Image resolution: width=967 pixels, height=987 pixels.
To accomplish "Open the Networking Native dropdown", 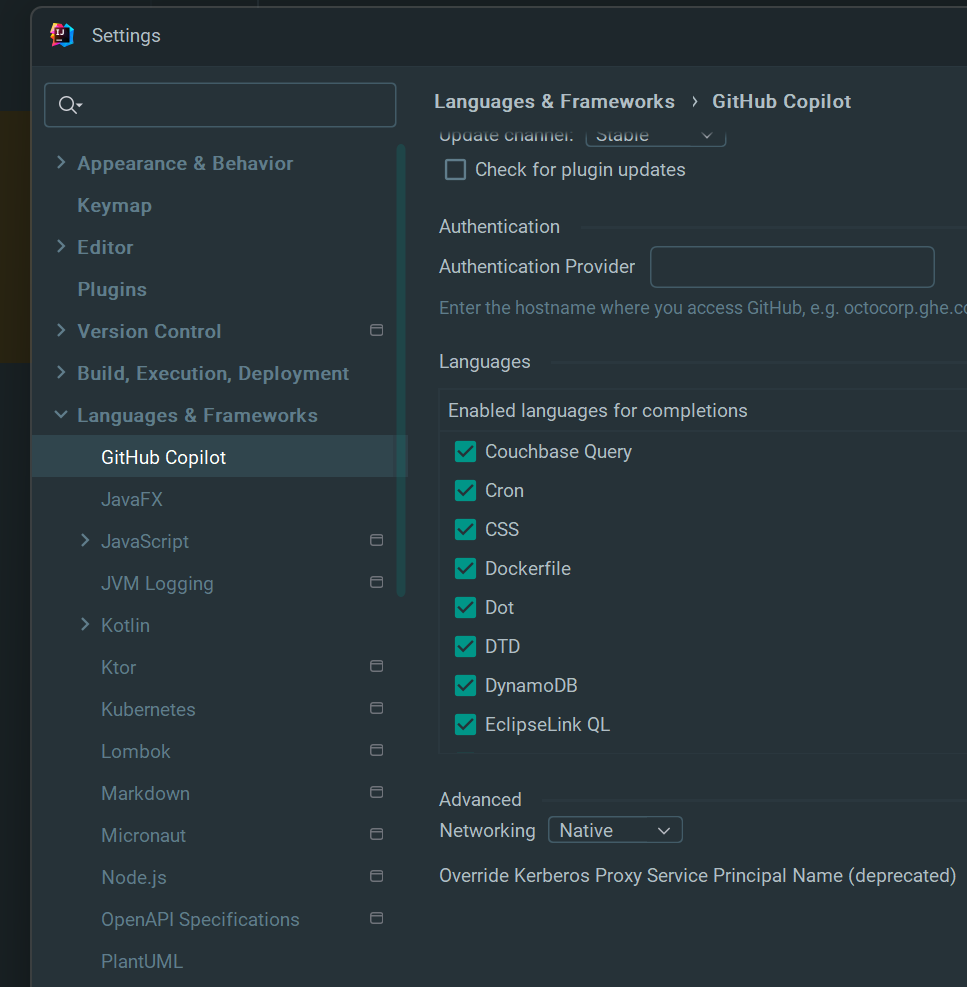I will 615,830.
